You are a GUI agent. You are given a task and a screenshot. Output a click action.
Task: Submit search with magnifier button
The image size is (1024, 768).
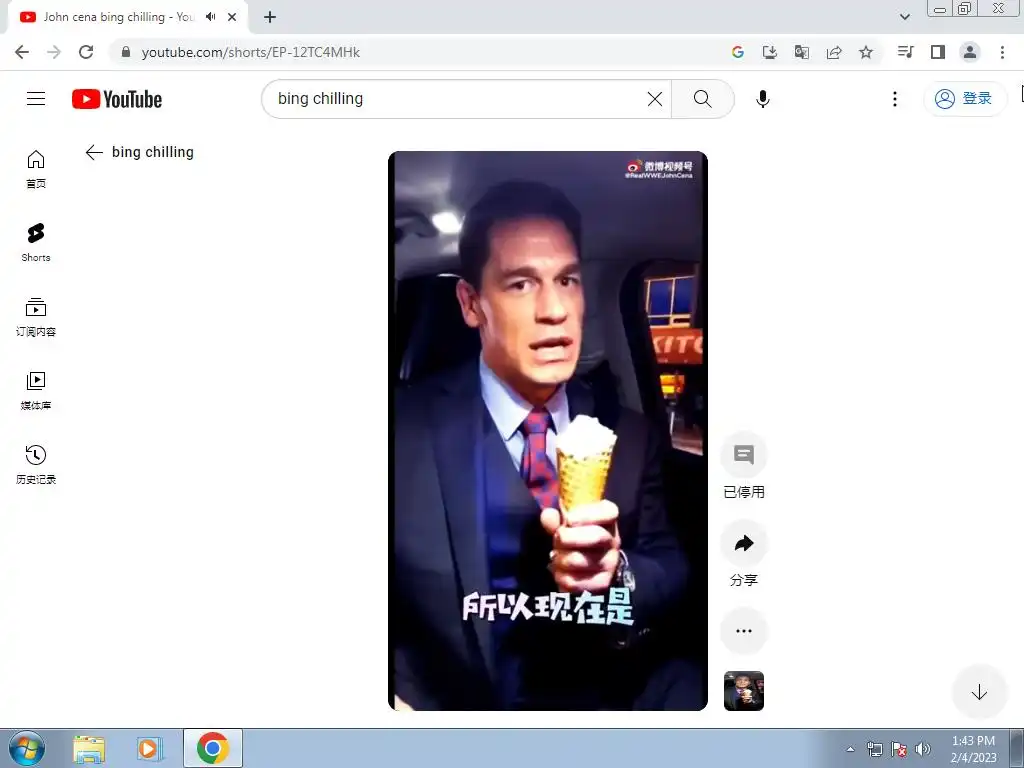[703, 99]
